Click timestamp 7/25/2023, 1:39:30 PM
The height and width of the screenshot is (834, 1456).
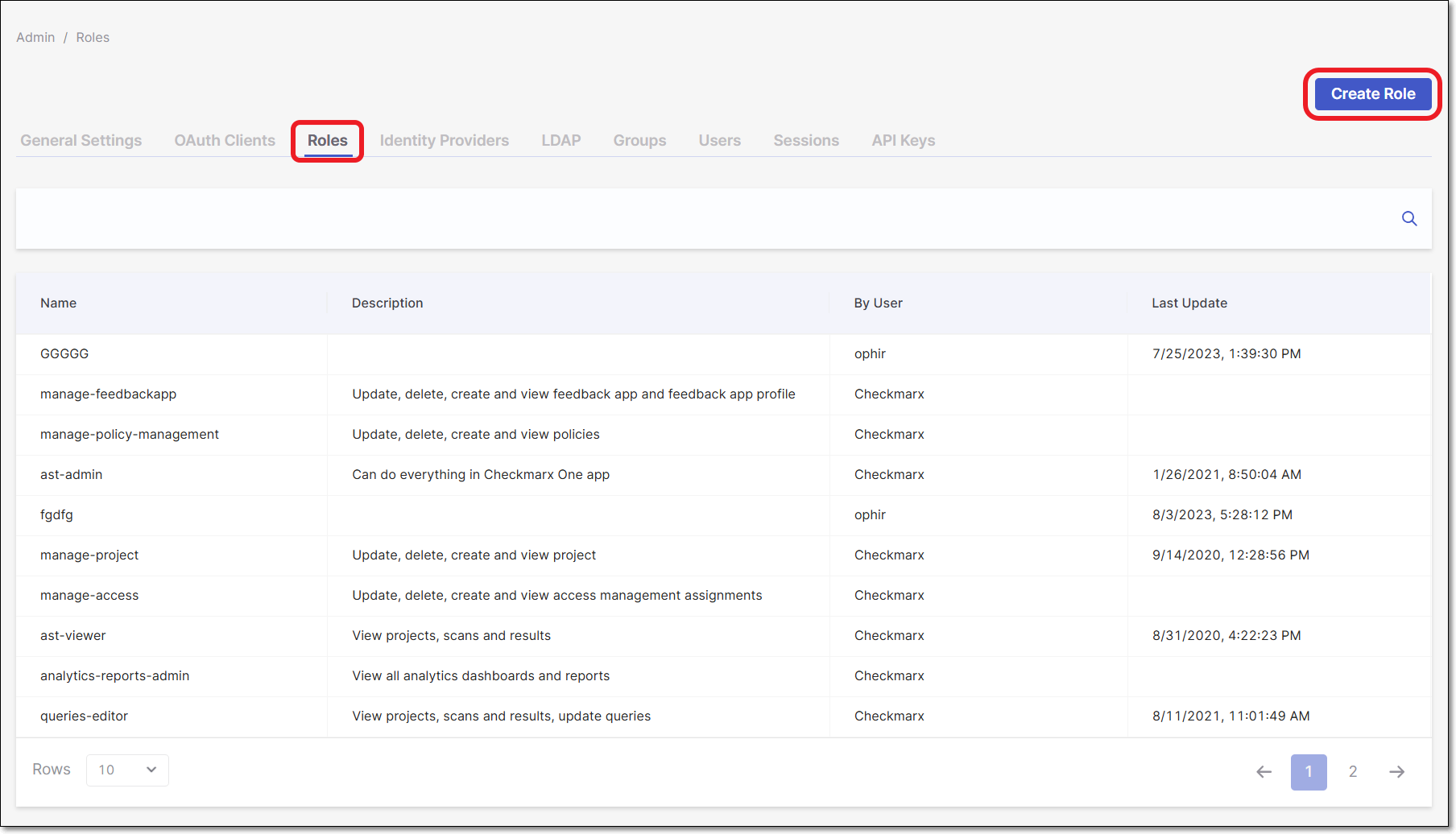point(1226,354)
